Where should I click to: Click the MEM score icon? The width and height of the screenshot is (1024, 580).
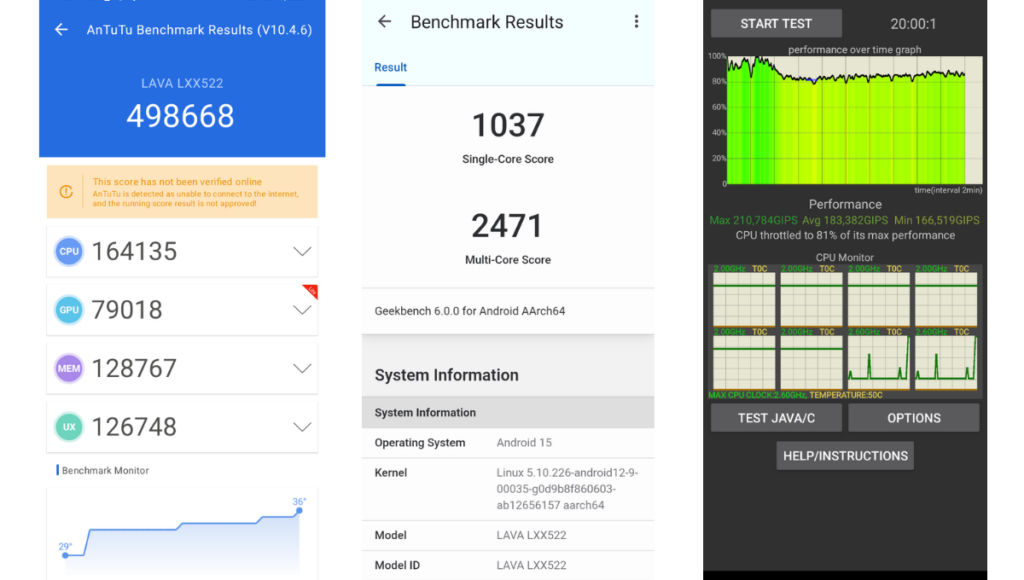[x=69, y=368]
